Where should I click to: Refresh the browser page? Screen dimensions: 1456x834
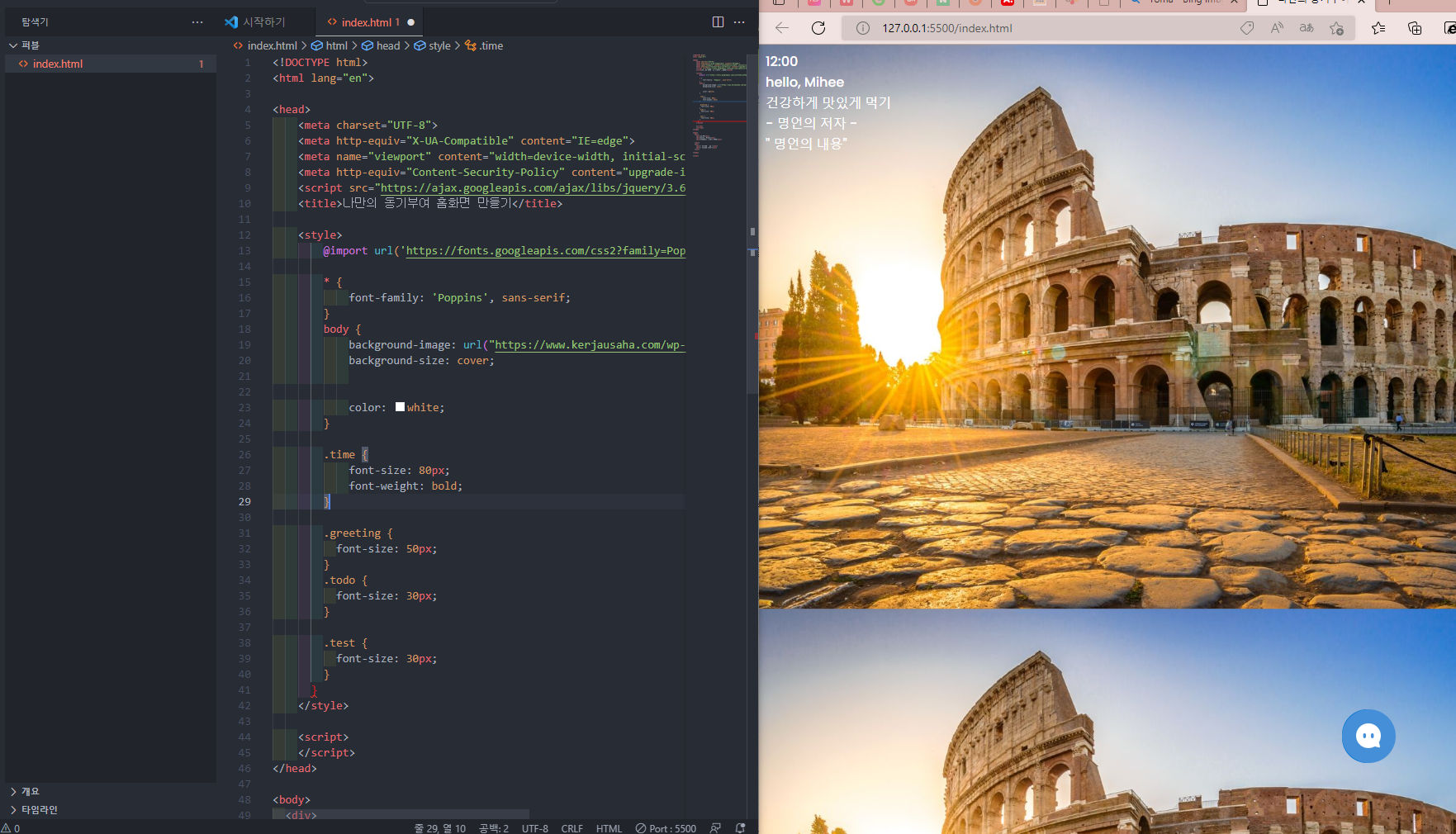click(818, 28)
